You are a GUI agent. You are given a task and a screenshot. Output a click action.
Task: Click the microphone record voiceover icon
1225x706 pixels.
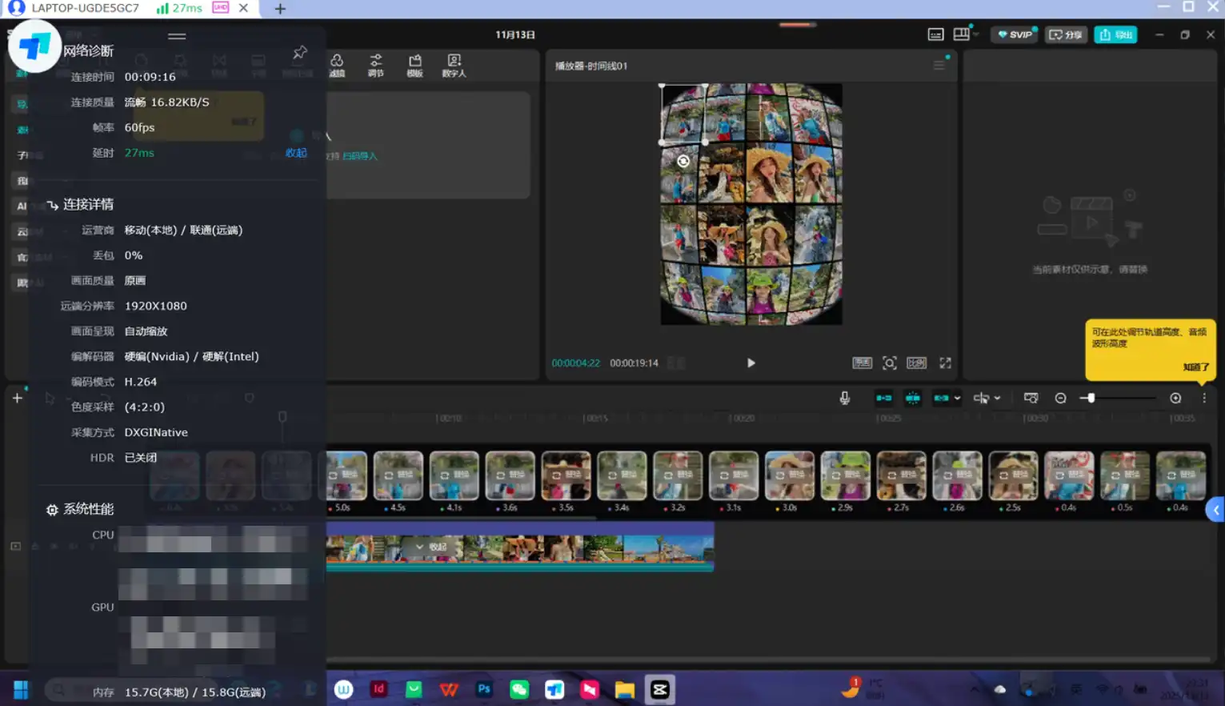pyautogui.click(x=845, y=398)
